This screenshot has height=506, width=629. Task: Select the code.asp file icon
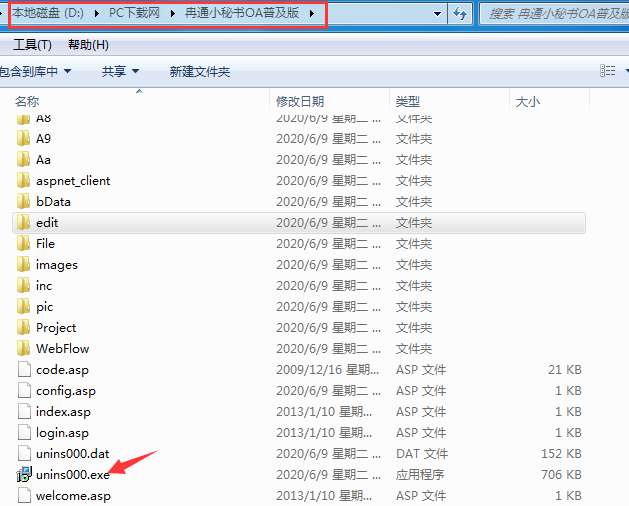tap(24, 369)
